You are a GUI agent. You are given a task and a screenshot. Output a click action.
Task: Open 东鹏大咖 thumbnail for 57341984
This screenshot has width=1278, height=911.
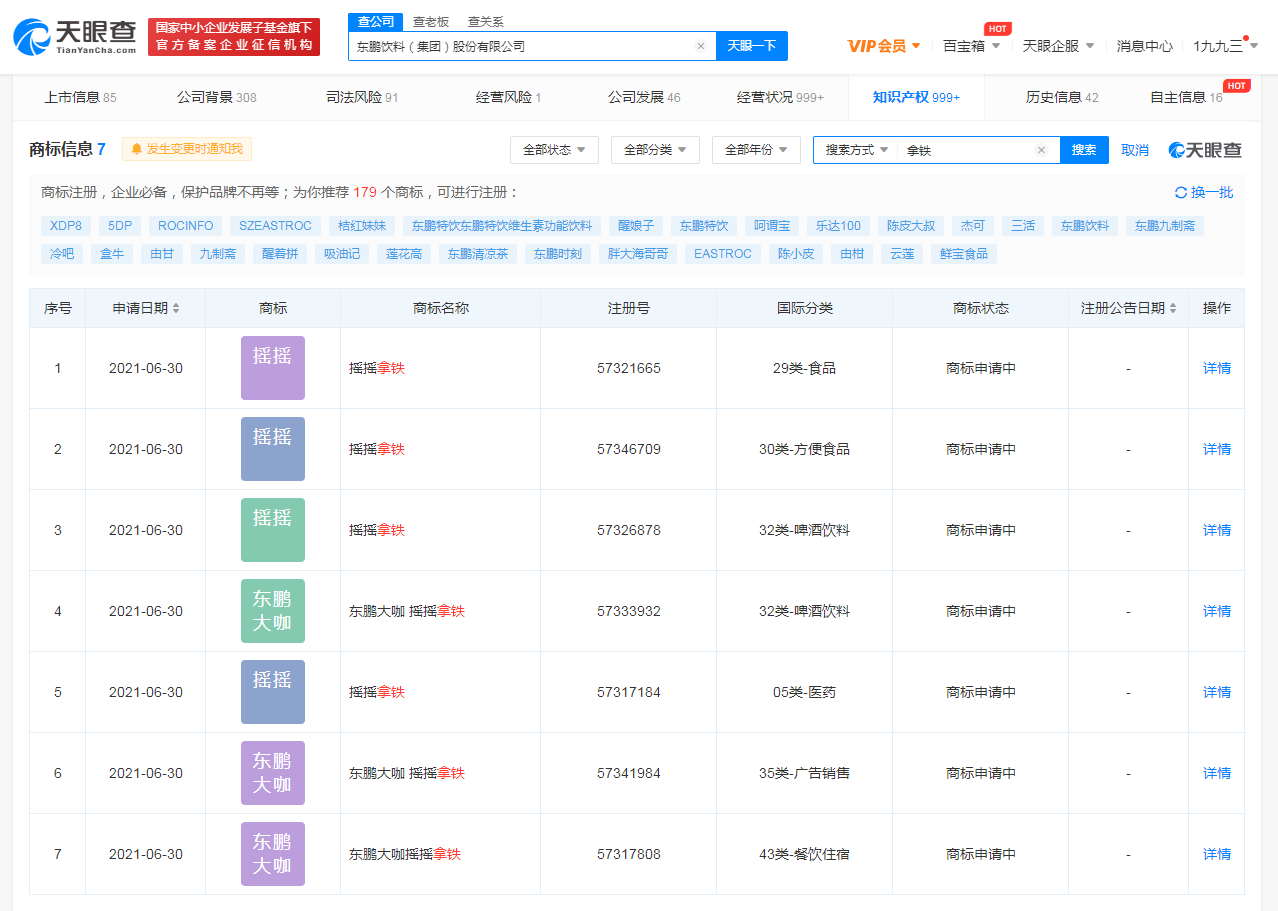(273, 773)
